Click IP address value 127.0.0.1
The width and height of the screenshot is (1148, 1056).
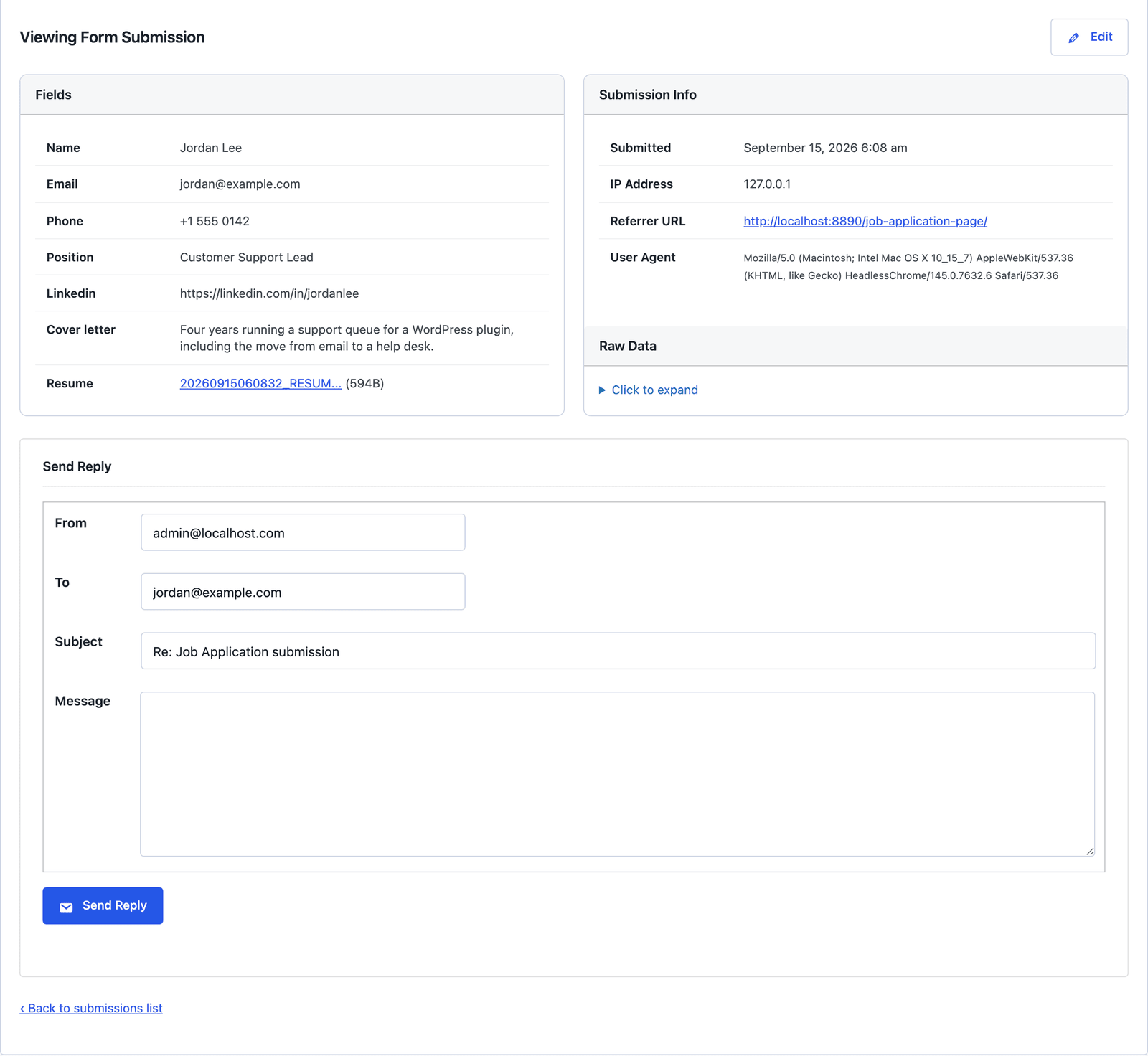pyautogui.click(x=767, y=184)
